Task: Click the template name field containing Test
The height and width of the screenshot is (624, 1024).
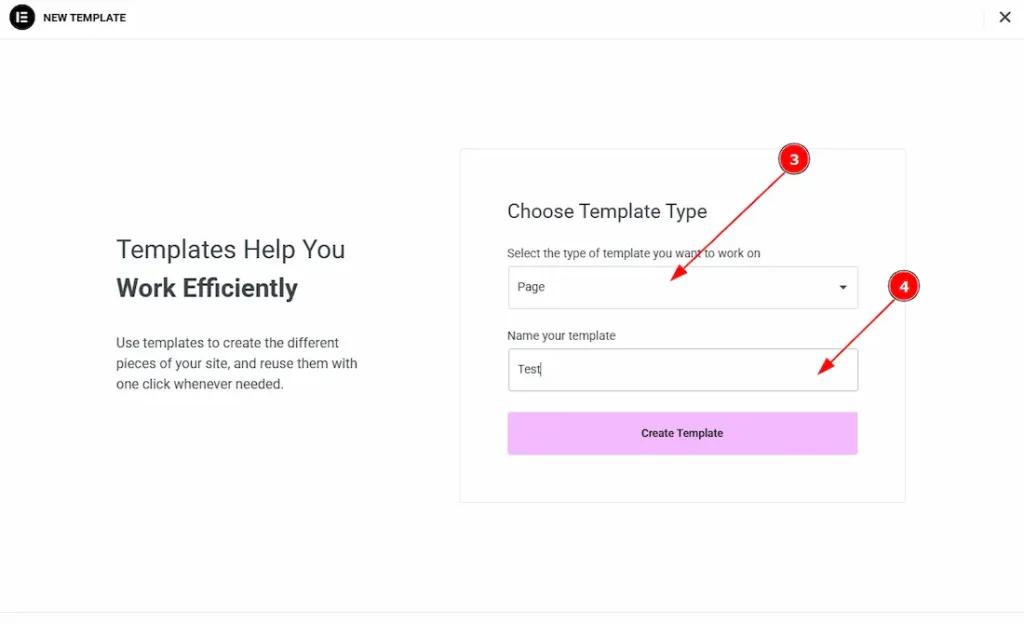Action: tap(682, 369)
